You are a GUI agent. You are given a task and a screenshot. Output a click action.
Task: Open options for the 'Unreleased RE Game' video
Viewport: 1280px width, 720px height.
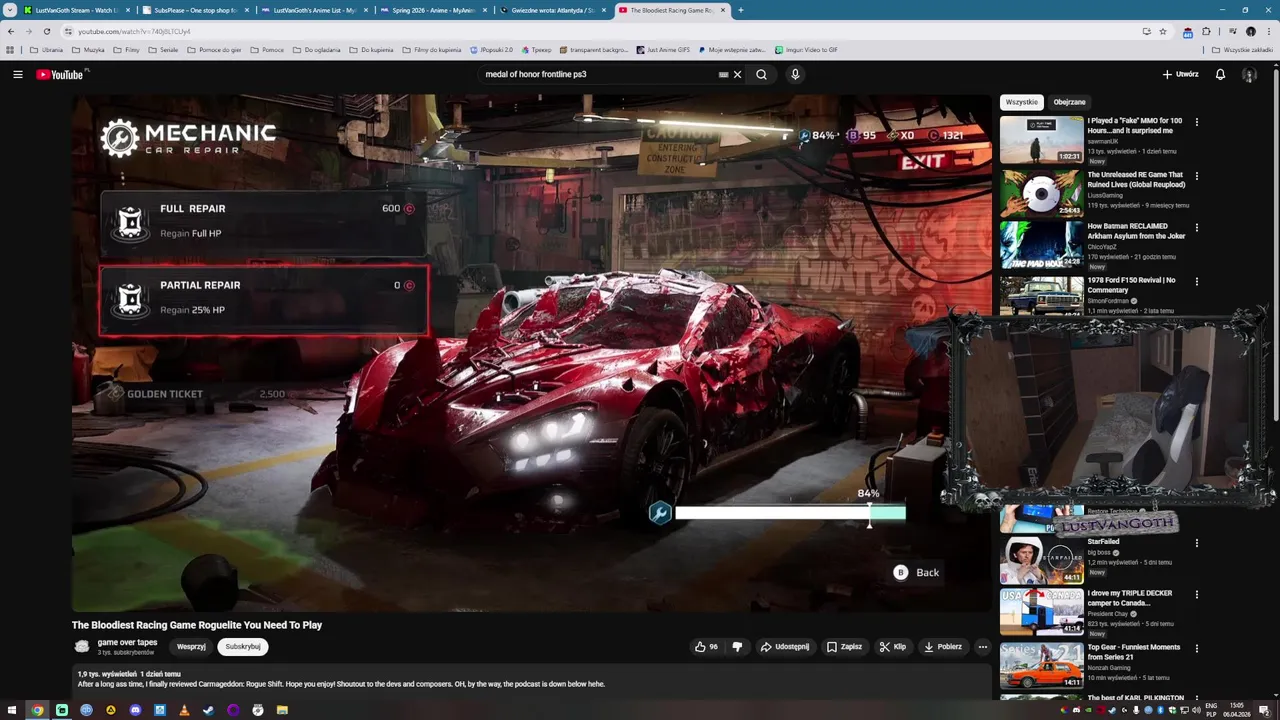pyautogui.click(x=1197, y=176)
